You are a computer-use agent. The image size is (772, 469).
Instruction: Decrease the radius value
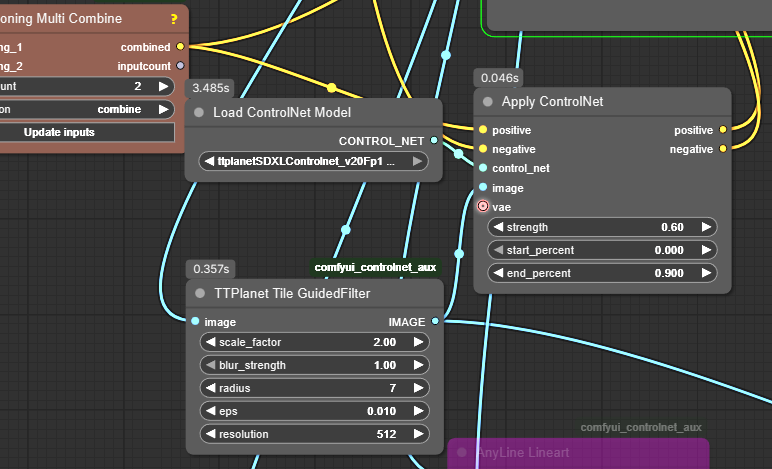211,388
